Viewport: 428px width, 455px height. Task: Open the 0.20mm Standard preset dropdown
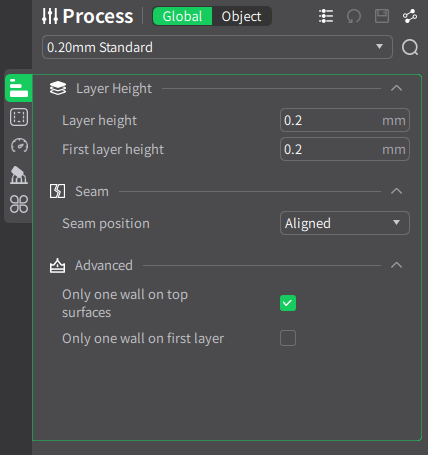pyautogui.click(x=217, y=47)
